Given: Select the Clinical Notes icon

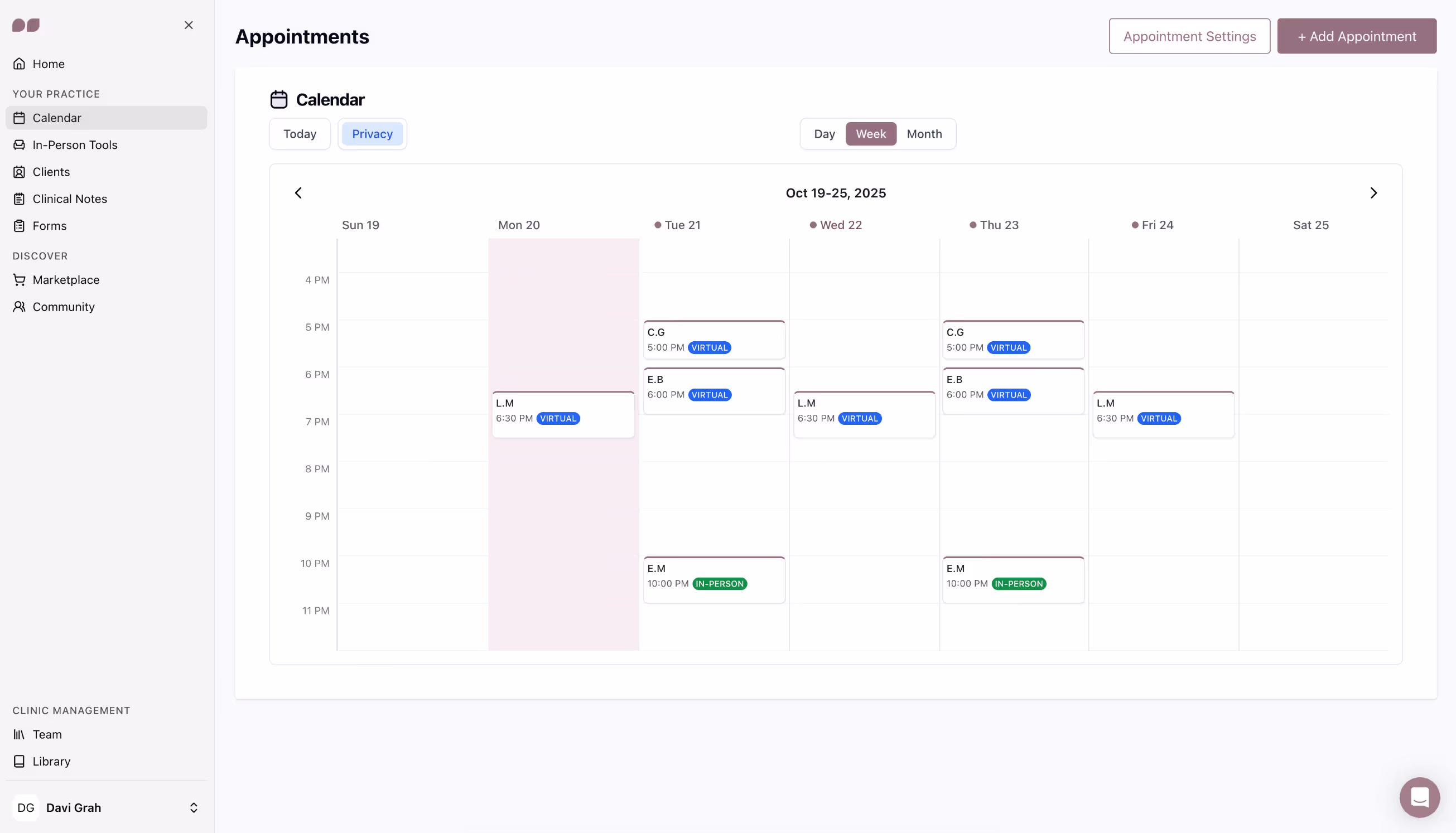Looking at the screenshot, I should coord(20,198).
